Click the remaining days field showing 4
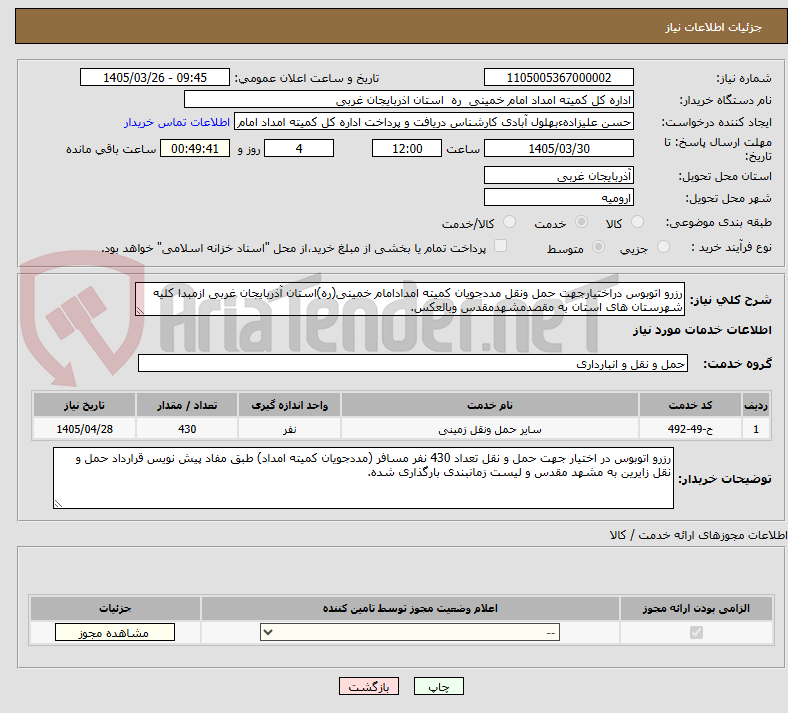The image size is (788, 713). 299,148
